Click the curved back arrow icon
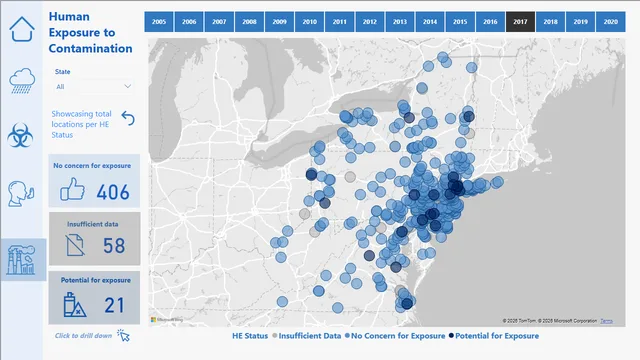The image size is (640, 360). (x=128, y=118)
